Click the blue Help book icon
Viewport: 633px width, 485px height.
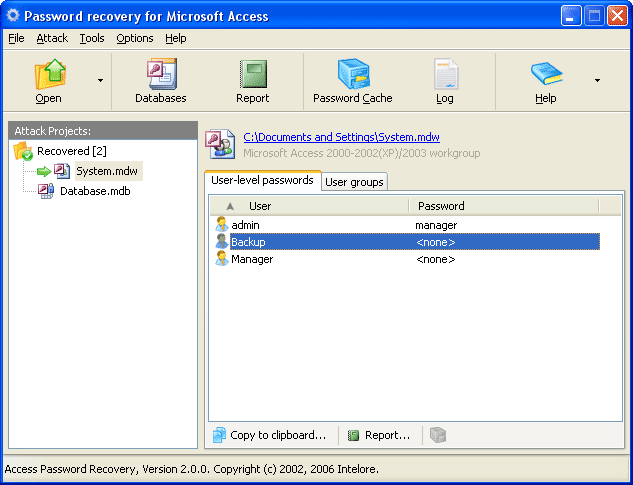tap(546, 73)
